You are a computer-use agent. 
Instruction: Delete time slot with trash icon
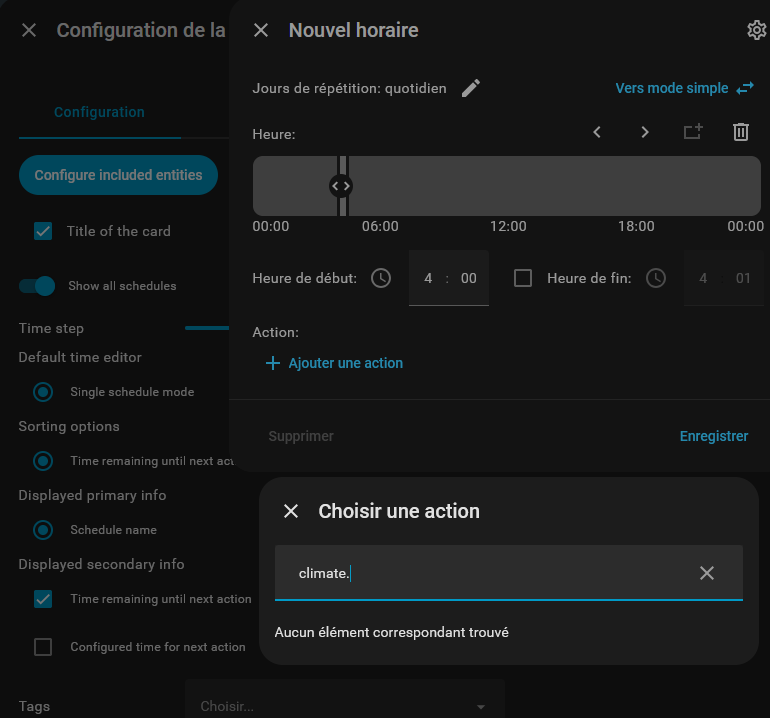coord(741,132)
